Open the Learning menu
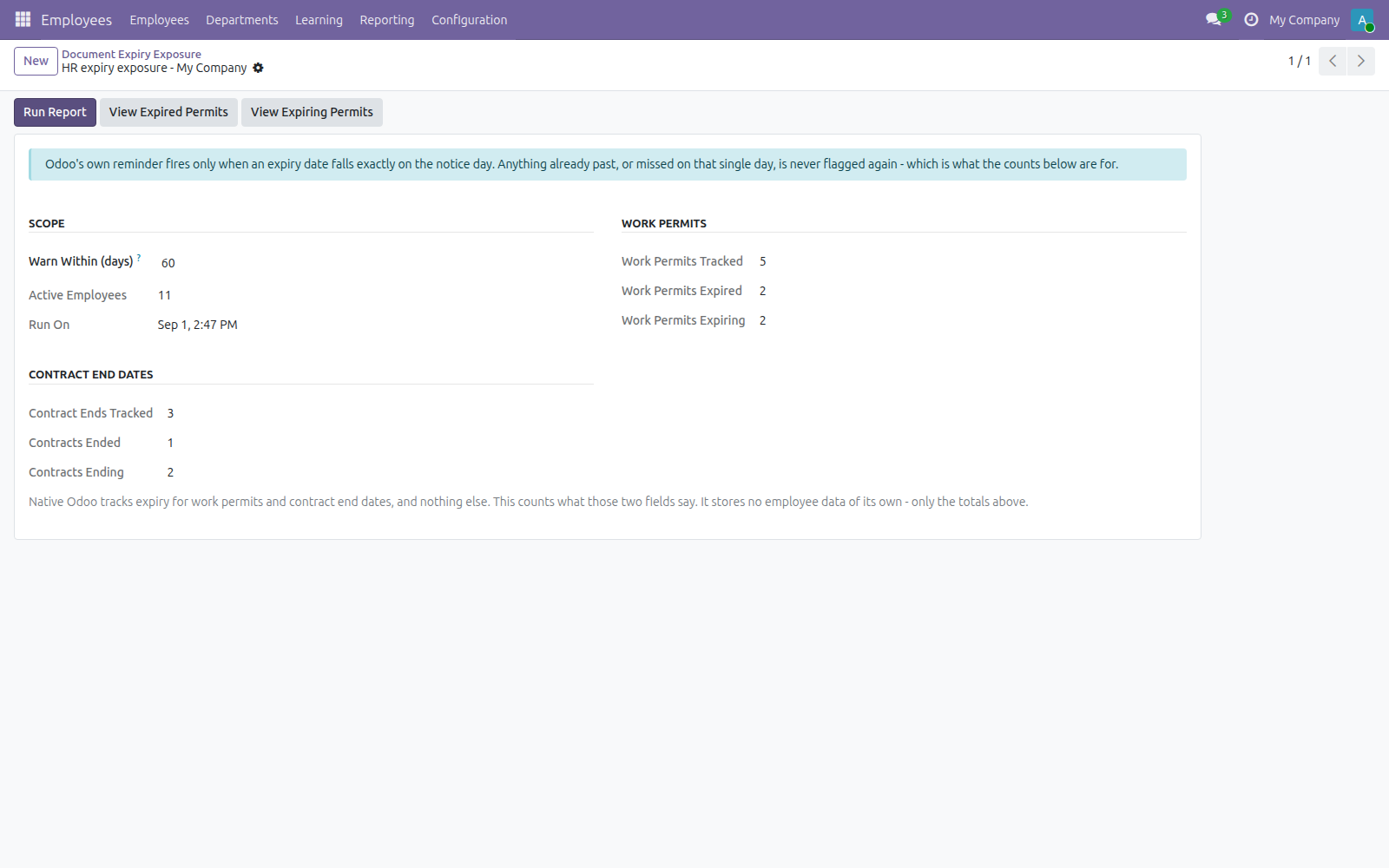 click(x=319, y=19)
